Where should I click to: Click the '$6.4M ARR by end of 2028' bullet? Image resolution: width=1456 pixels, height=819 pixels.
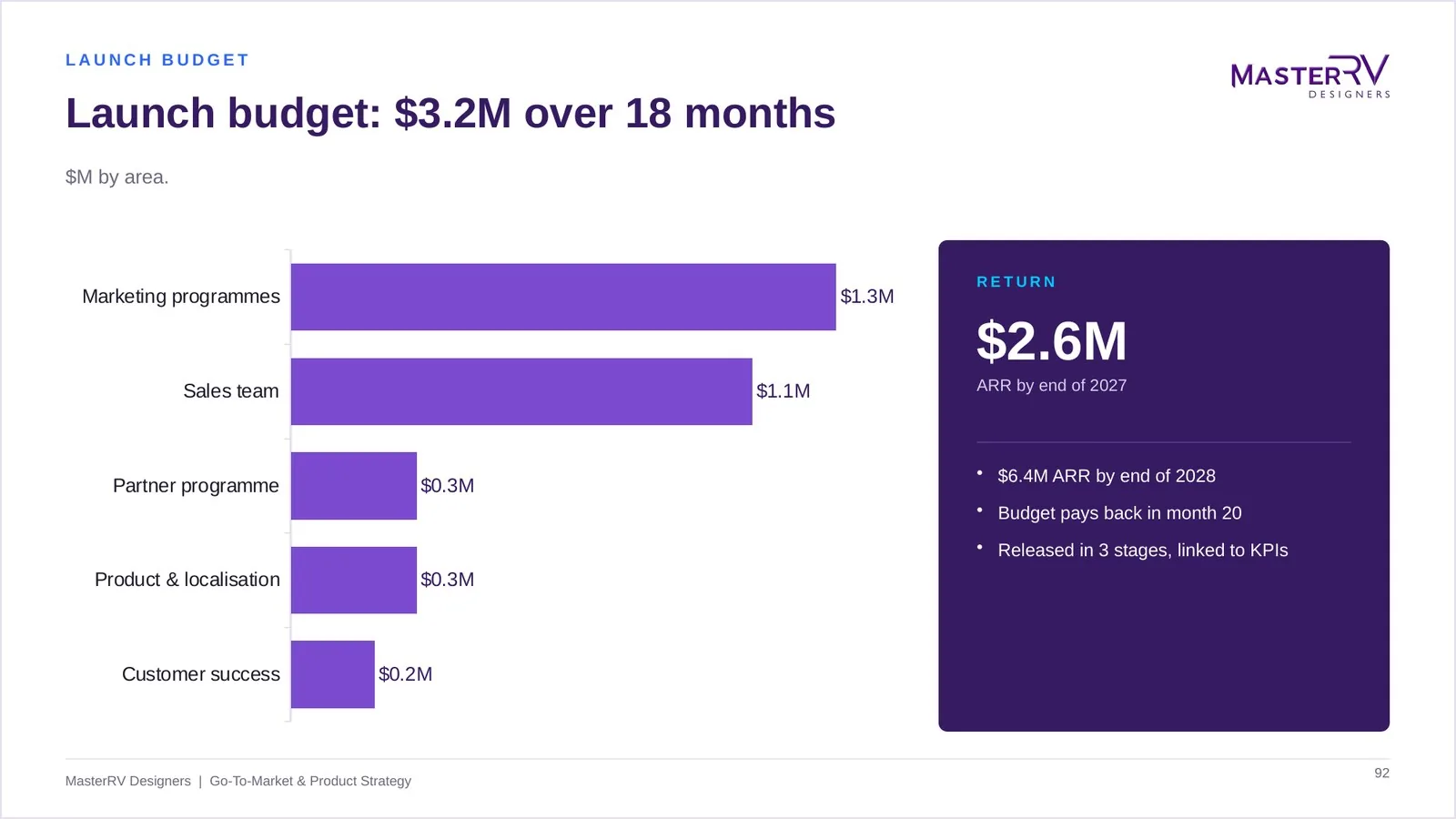(x=1107, y=476)
